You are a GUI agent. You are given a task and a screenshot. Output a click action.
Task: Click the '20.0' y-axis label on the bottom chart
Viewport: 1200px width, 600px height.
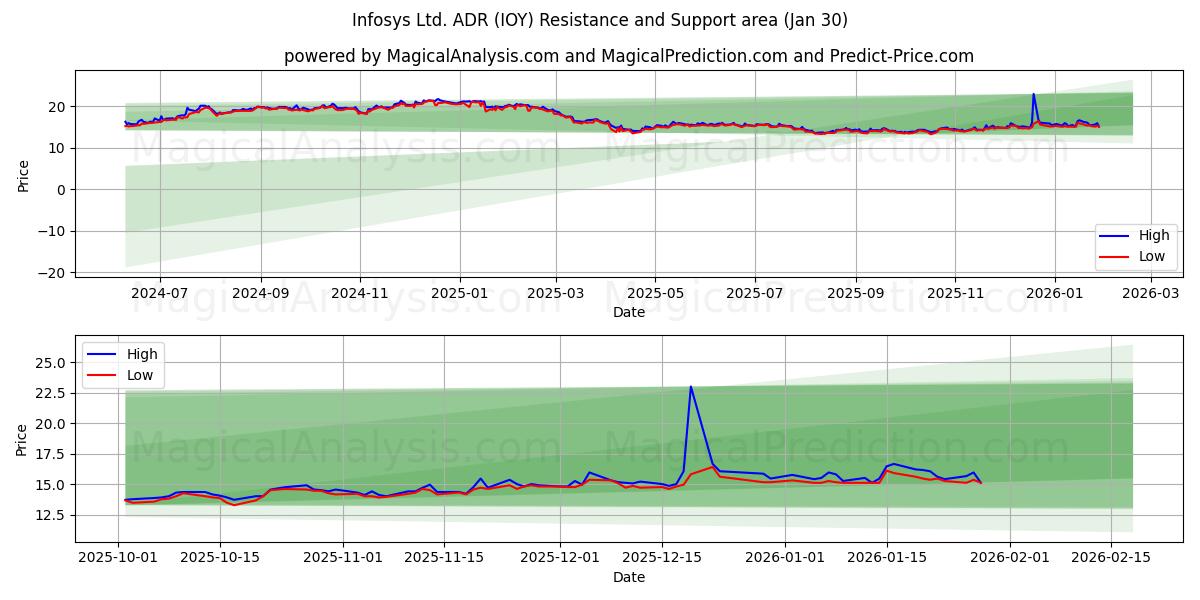[x=53, y=424]
